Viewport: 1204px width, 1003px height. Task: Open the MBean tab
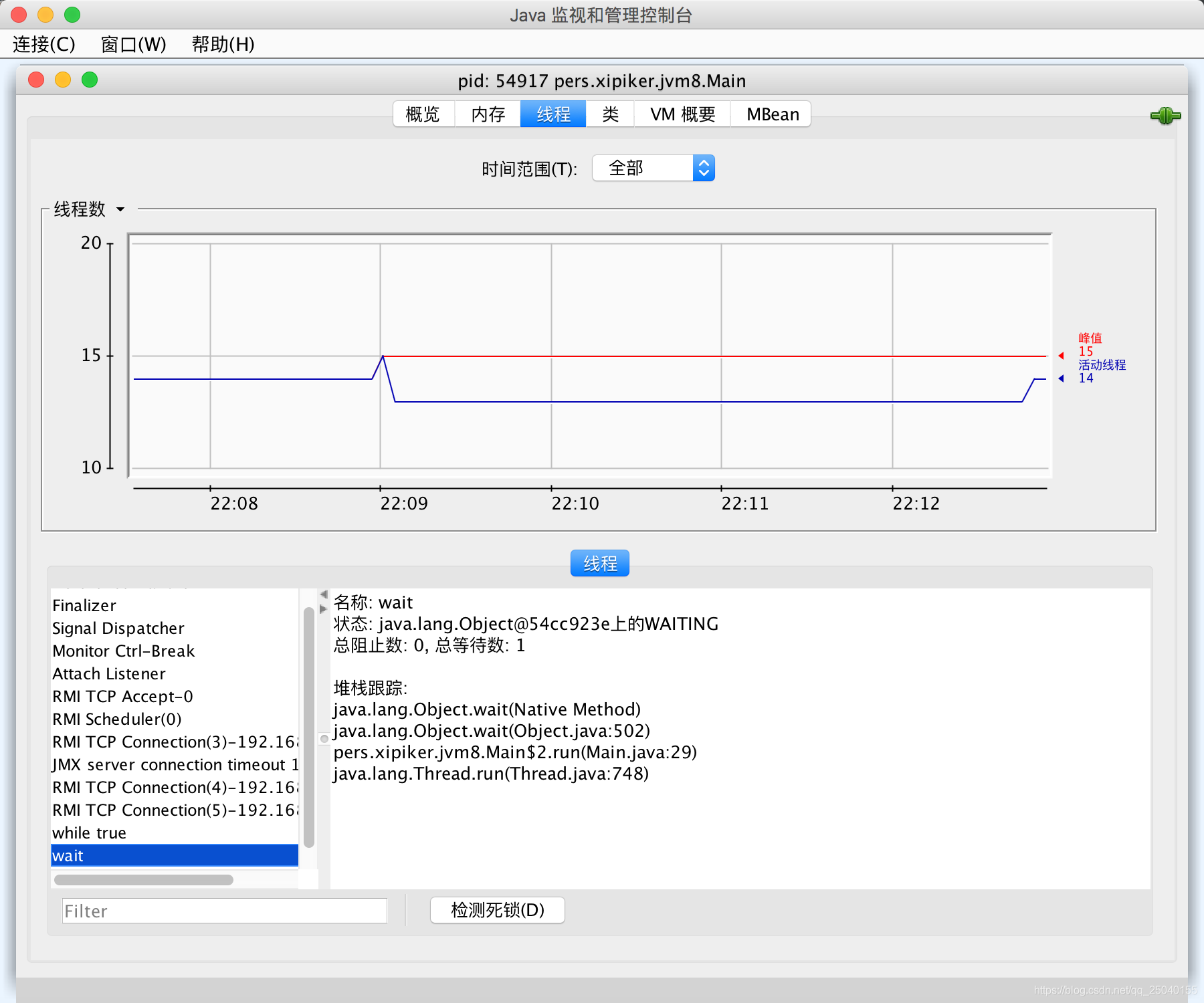click(x=771, y=114)
